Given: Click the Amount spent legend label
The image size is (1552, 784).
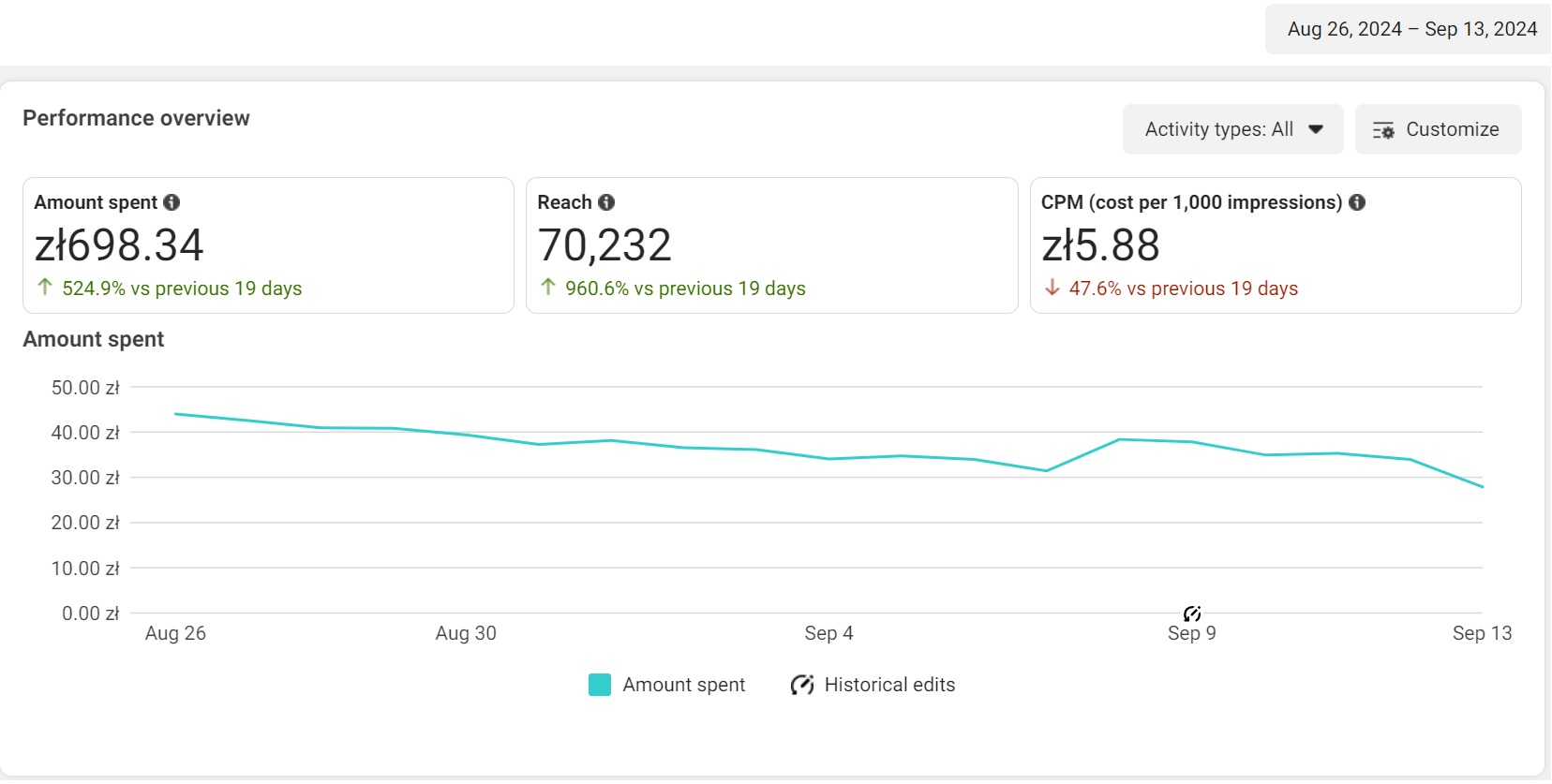Looking at the screenshot, I should pyautogui.click(x=684, y=685).
